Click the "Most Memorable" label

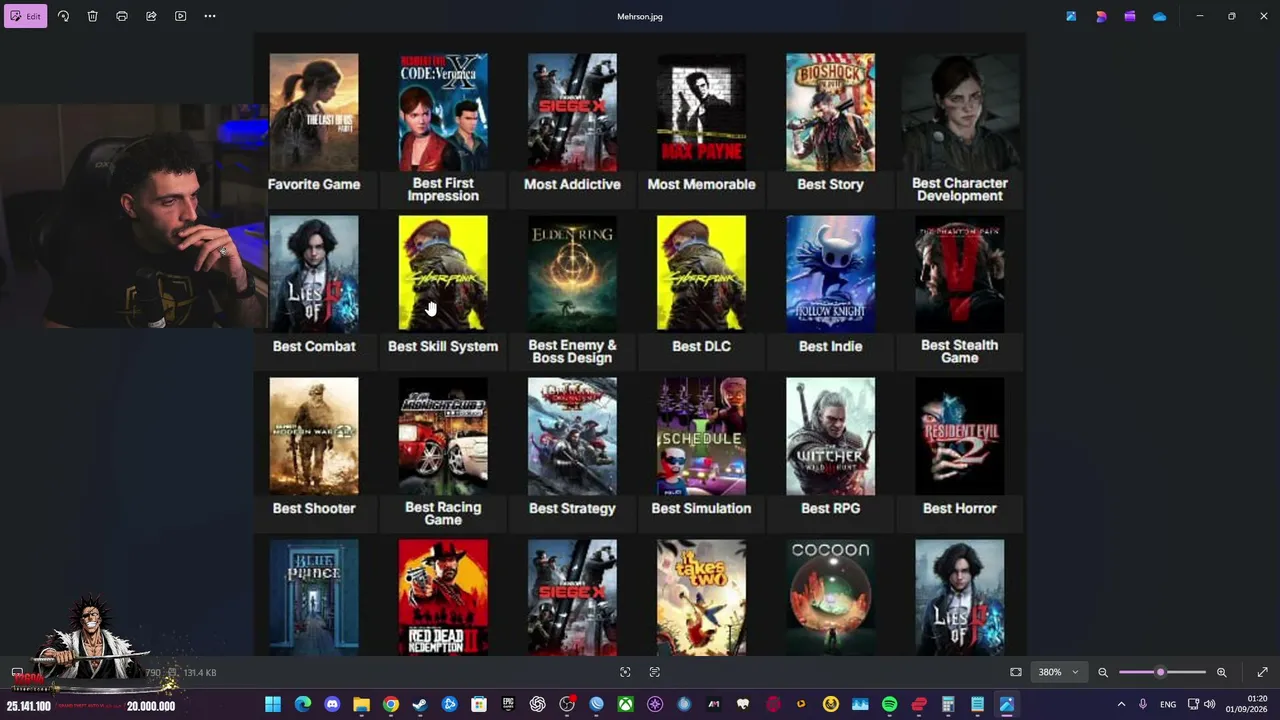701,184
